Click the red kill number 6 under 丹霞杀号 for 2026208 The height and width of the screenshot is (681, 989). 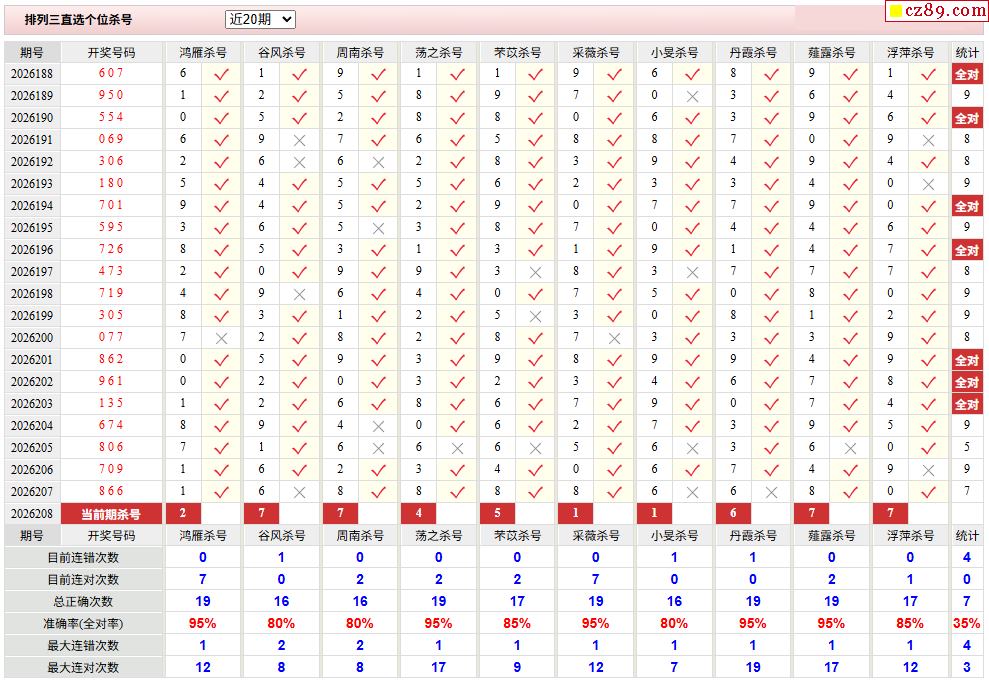pos(734,513)
